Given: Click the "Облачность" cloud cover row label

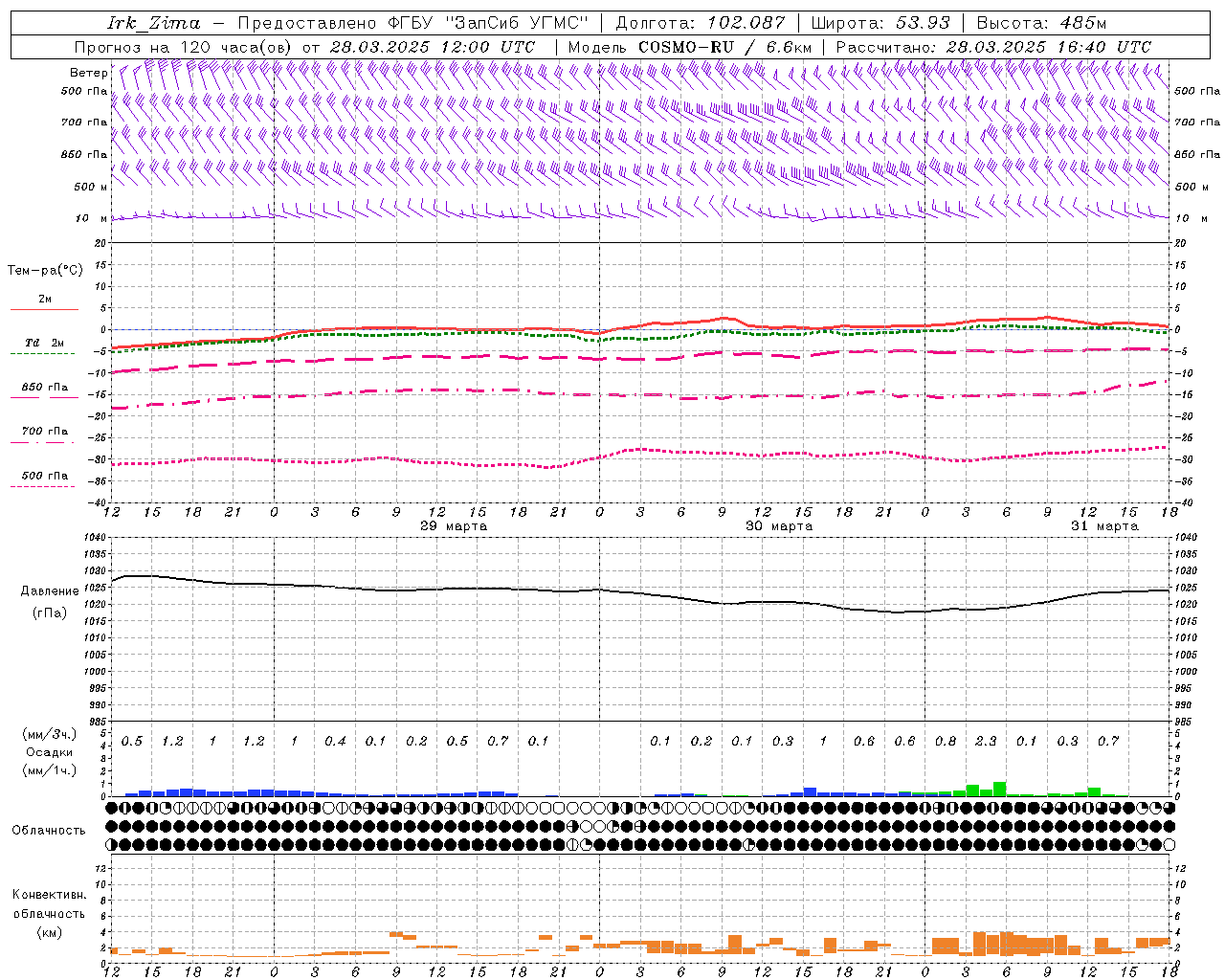Looking at the screenshot, I should coord(49,831).
